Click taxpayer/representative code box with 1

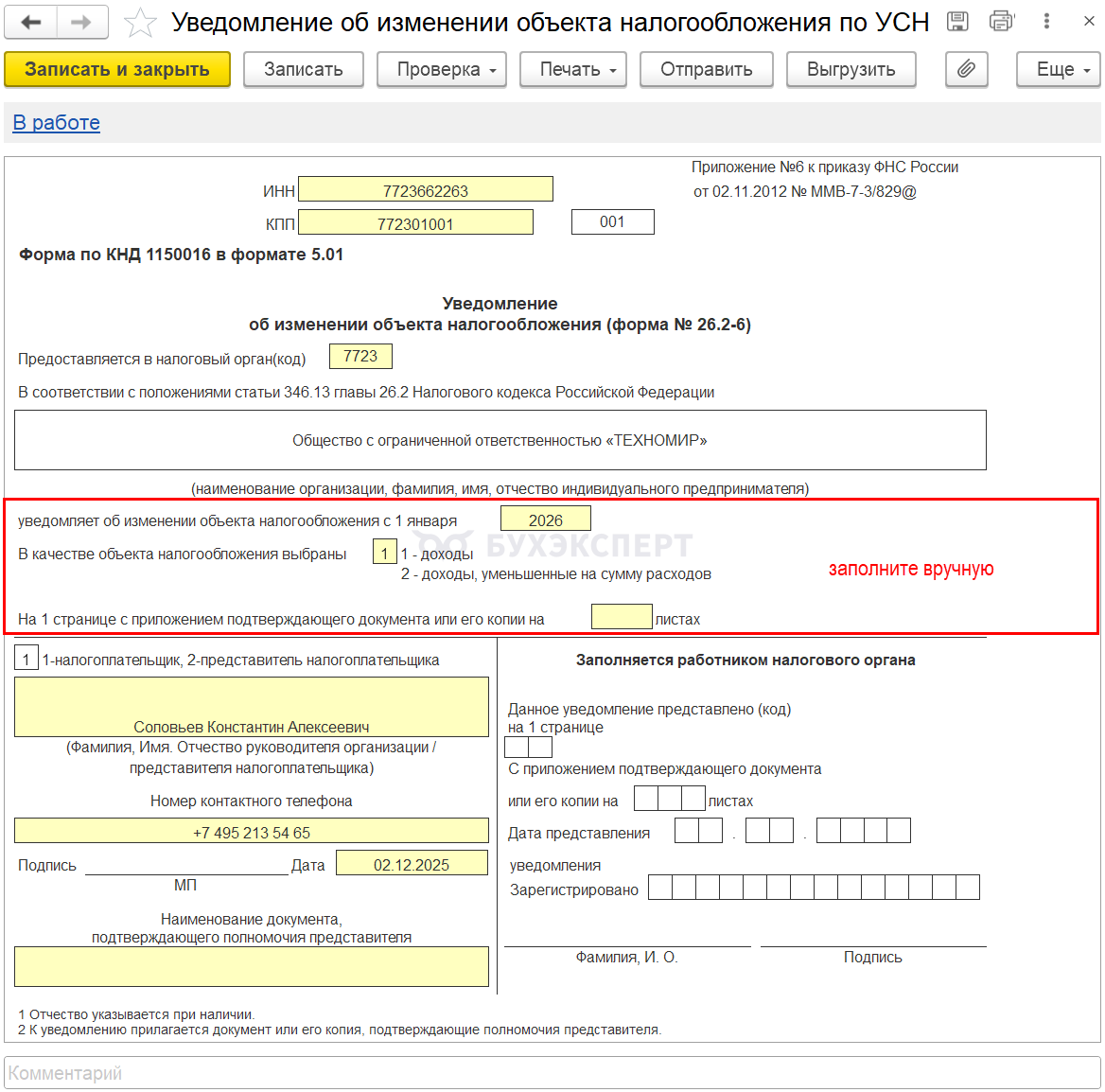point(26,659)
